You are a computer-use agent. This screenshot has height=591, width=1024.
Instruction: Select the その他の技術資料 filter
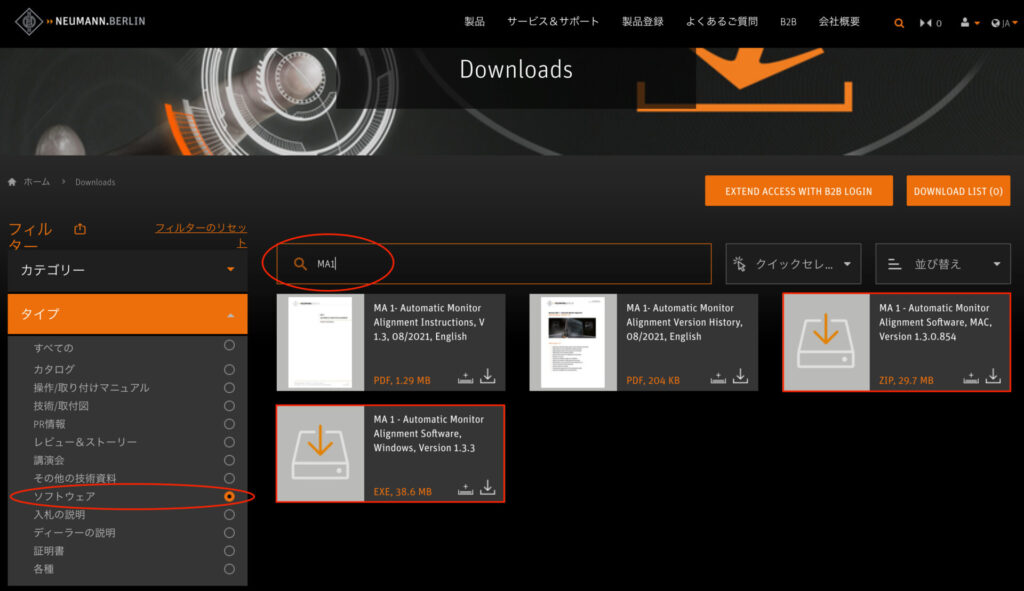pyautogui.click(x=229, y=478)
